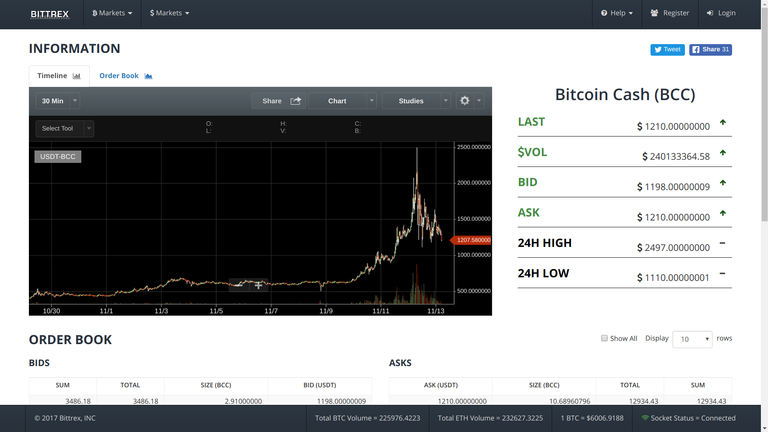Viewport: 768px width, 432px height.
Task: Click the Help question mark icon
Action: [x=604, y=13]
